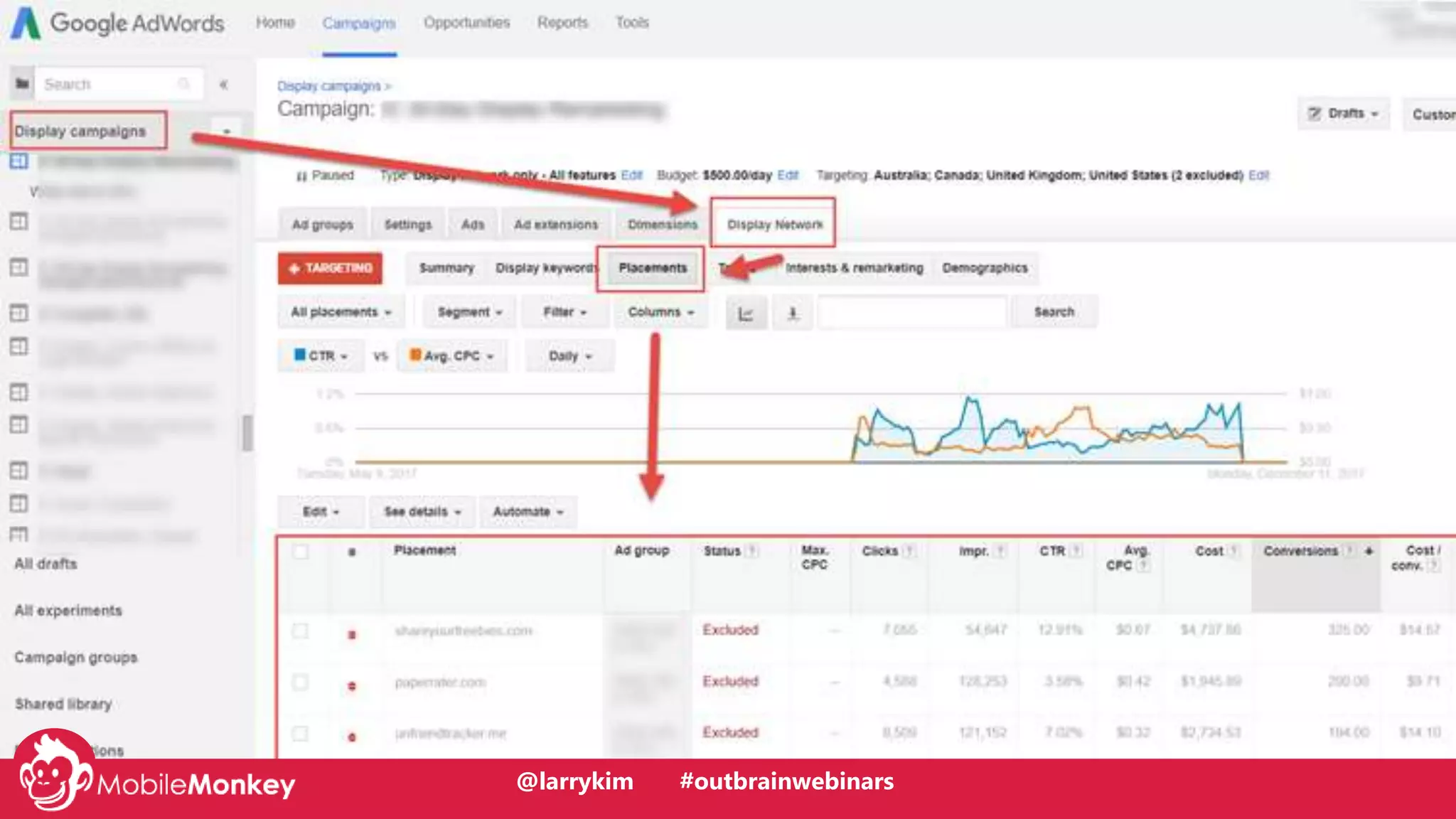This screenshot has height=819, width=1456.
Task: Click Edit link next to Budget
Action: point(788,175)
